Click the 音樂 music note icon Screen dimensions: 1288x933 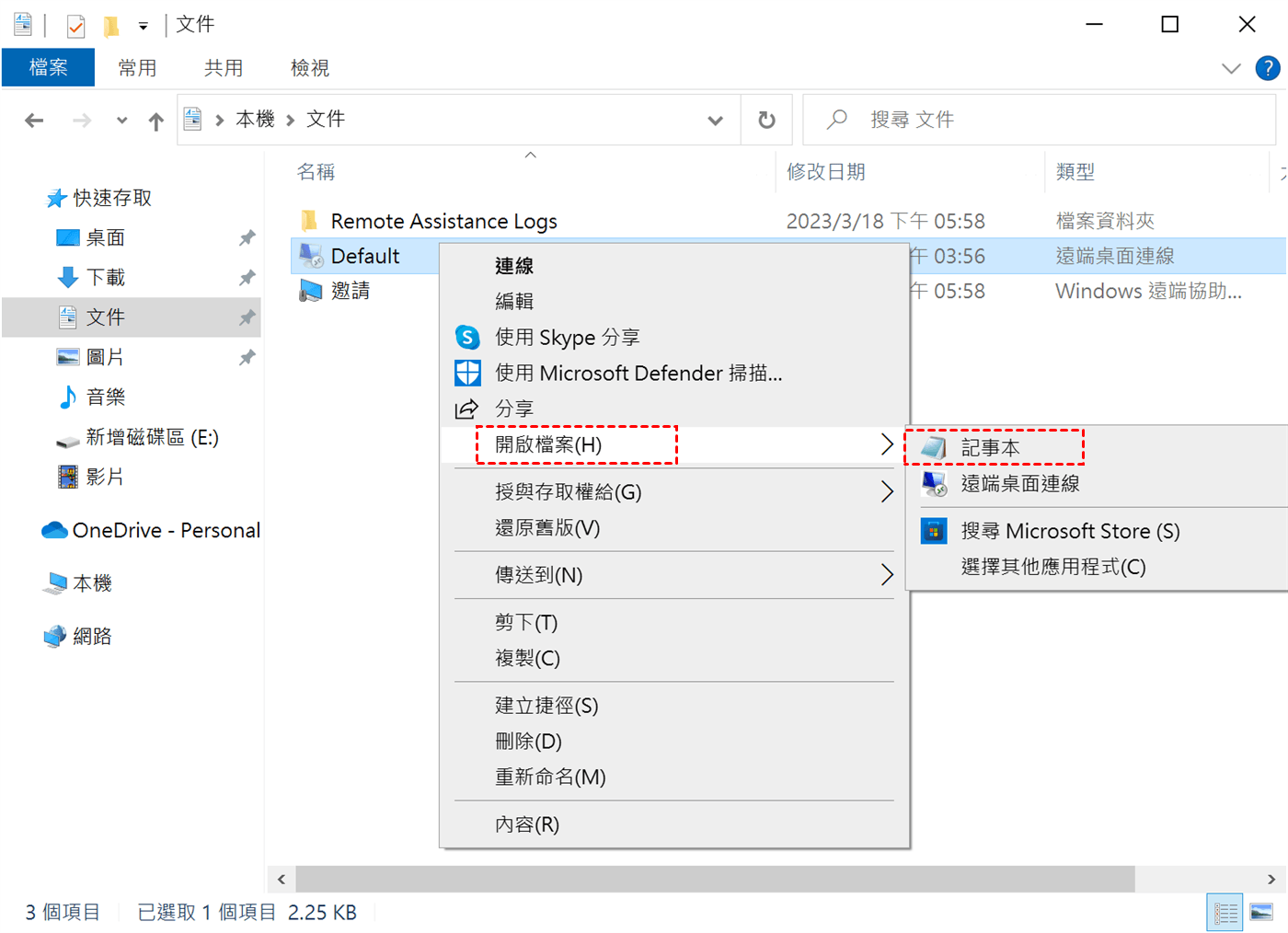(68, 397)
